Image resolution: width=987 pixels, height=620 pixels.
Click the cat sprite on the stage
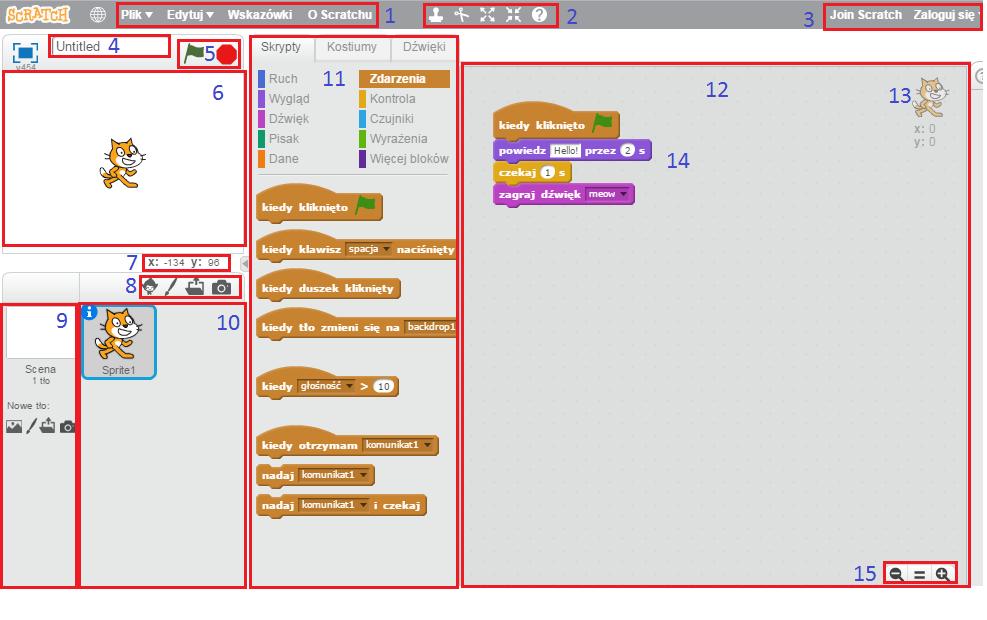point(122,164)
